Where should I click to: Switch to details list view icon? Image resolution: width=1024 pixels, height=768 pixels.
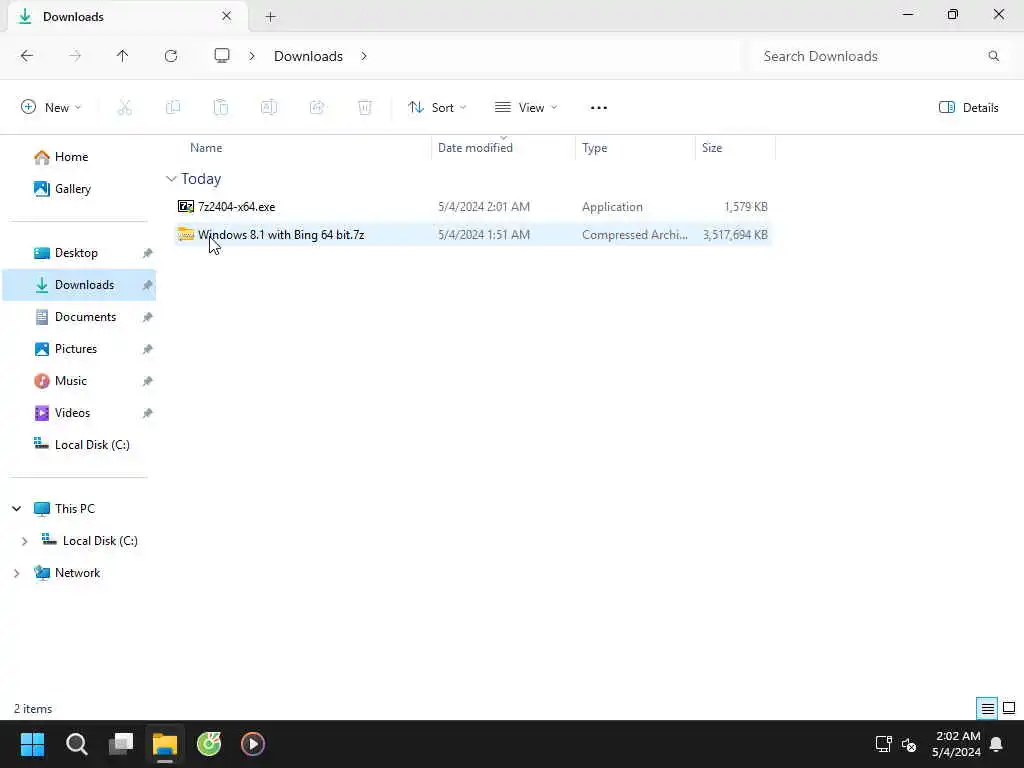(x=987, y=709)
